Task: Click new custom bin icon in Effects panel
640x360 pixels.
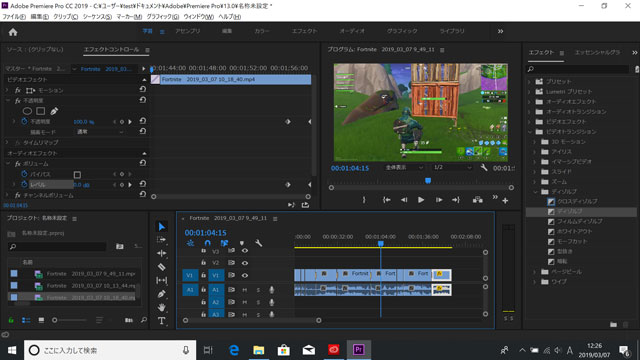Action: tap(613, 324)
